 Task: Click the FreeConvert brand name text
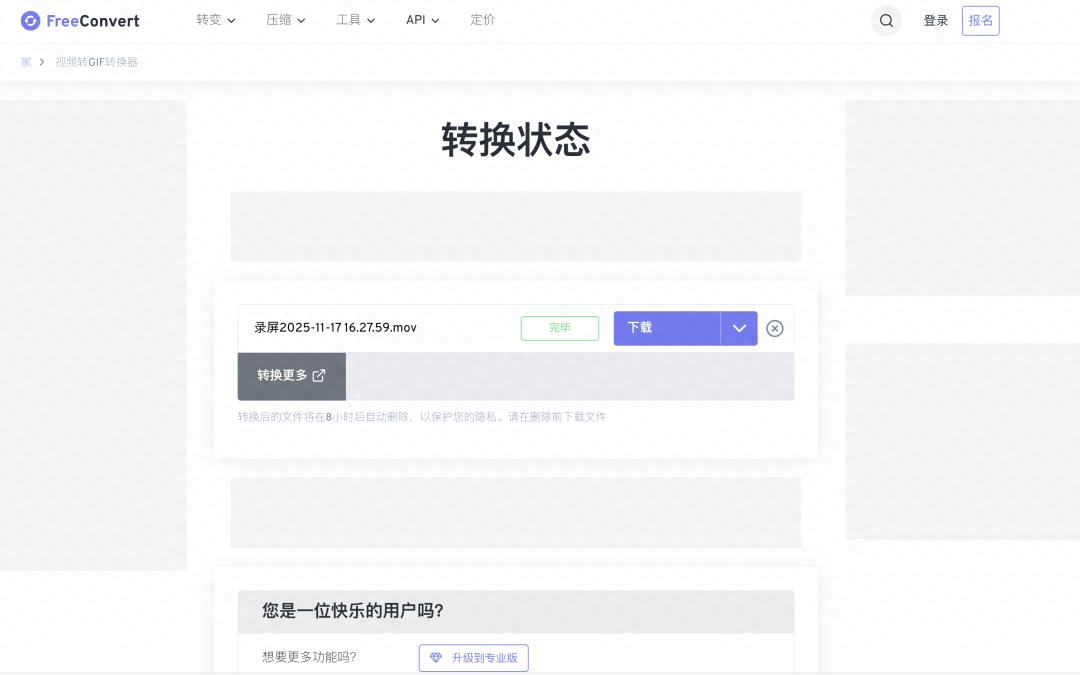pyautogui.click(x=93, y=21)
